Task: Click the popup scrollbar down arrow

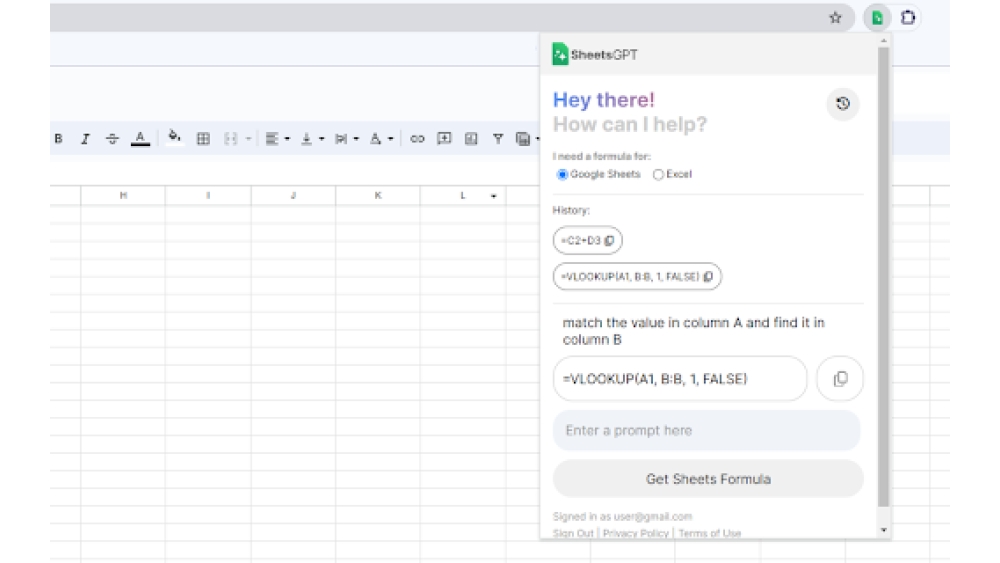Action: click(x=883, y=530)
